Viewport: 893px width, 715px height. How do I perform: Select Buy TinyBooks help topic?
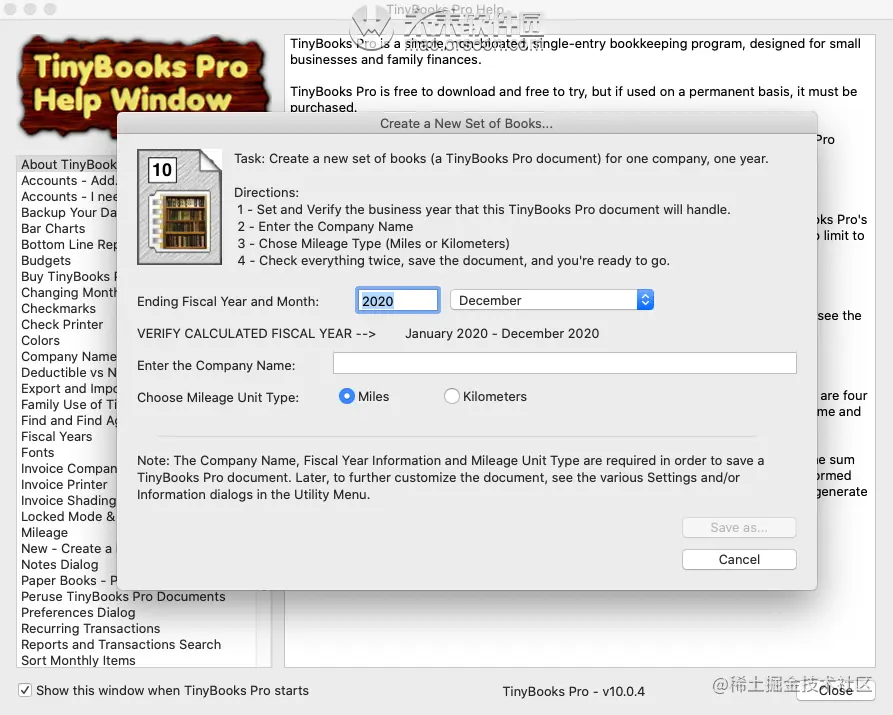point(68,276)
